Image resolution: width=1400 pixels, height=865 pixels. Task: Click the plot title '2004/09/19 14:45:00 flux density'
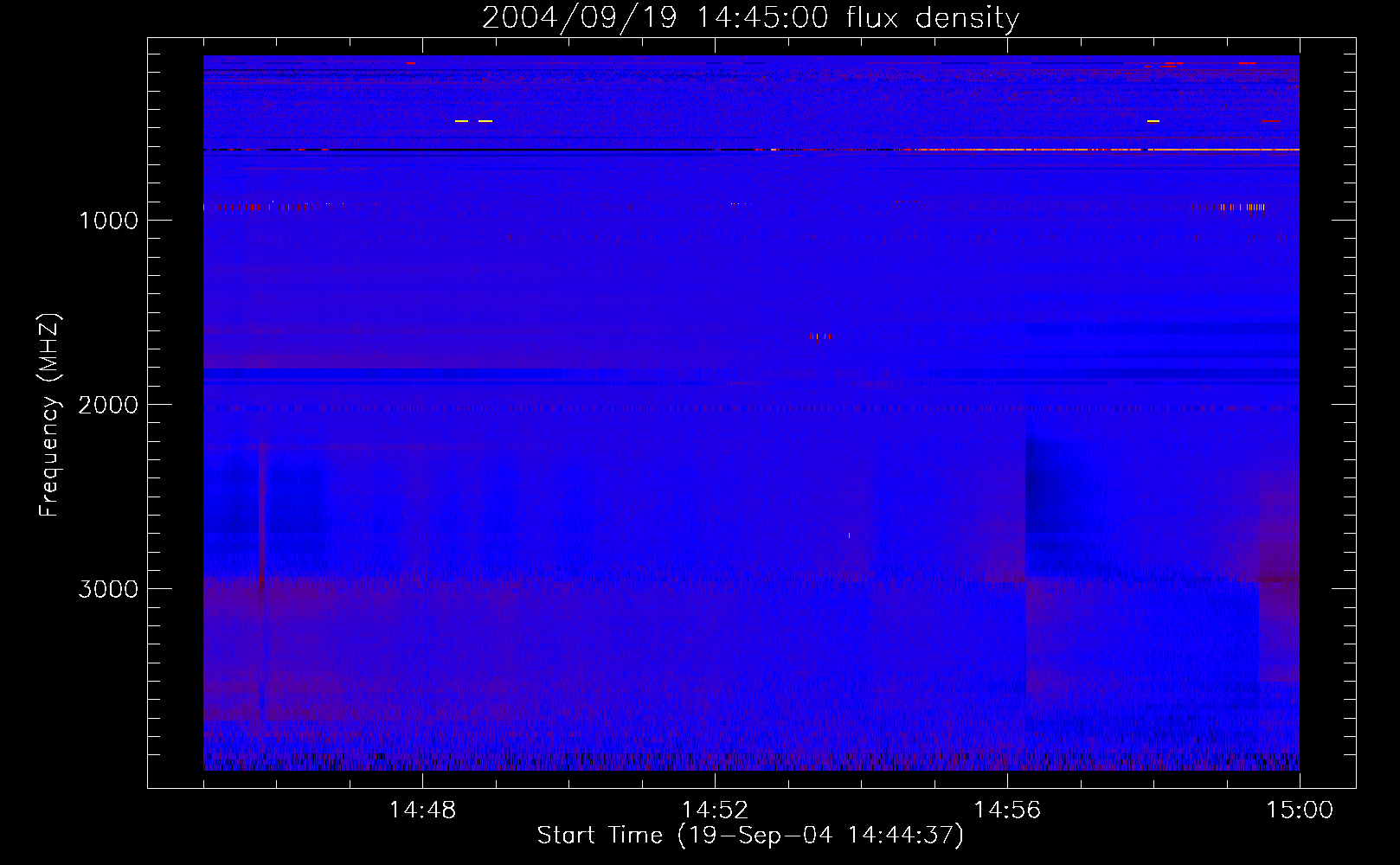pyautogui.click(x=750, y=18)
